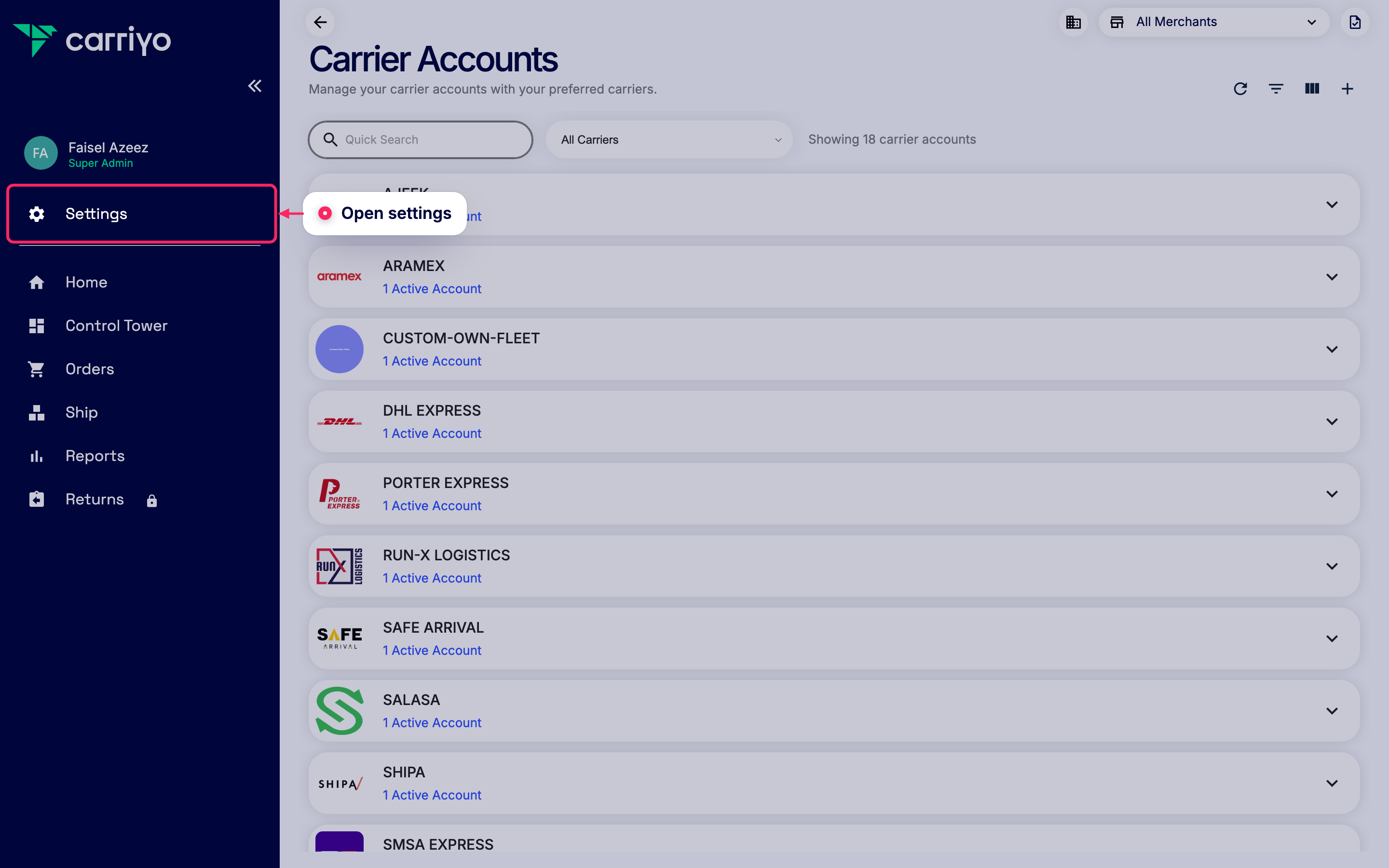The height and width of the screenshot is (868, 1389).
Task: Click the Returns clipboard icon
Action: (37, 499)
